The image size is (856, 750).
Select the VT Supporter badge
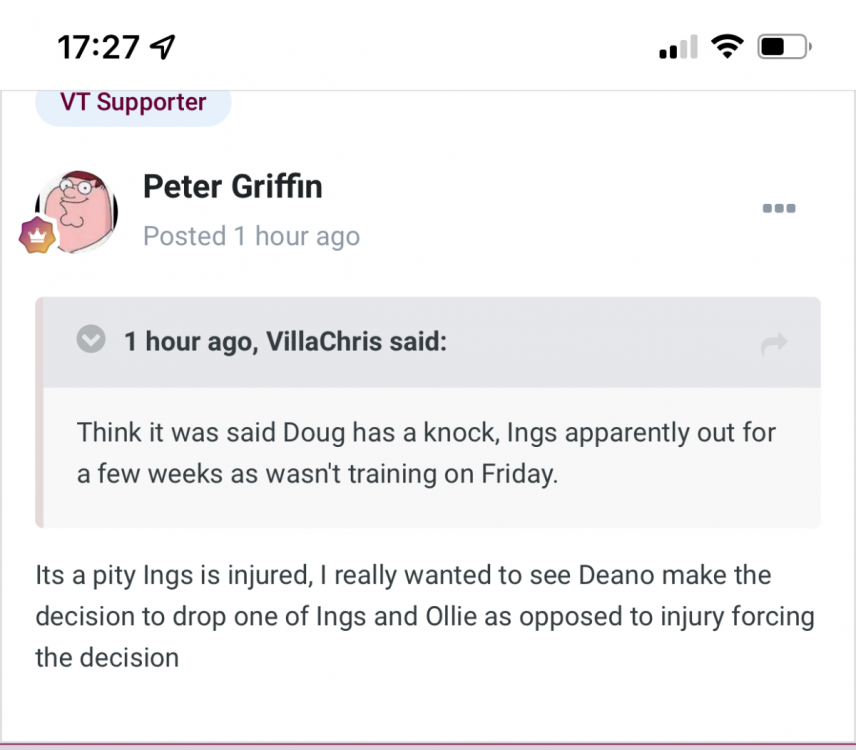click(133, 102)
